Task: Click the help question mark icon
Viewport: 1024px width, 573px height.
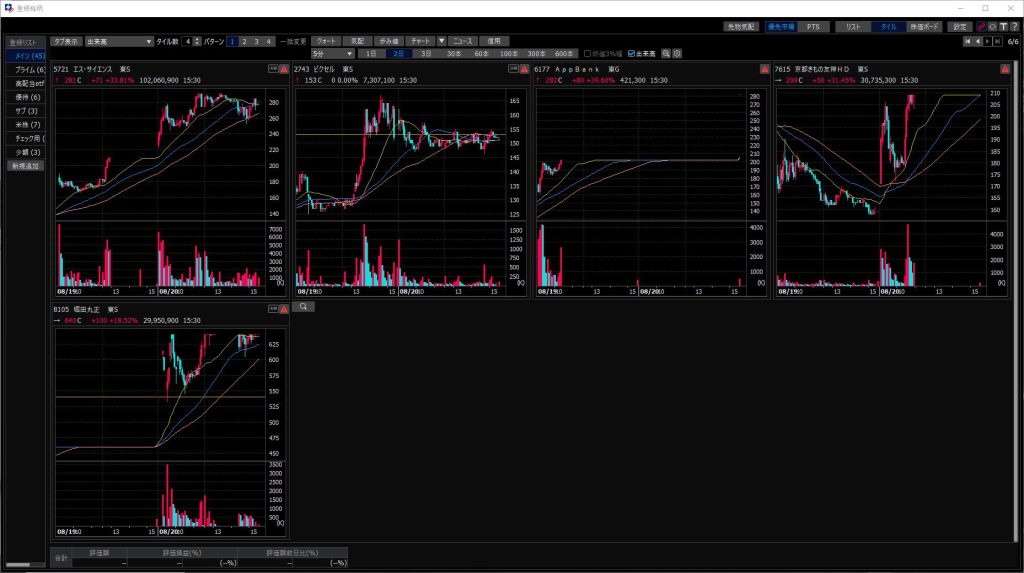Action: (1013, 27)
